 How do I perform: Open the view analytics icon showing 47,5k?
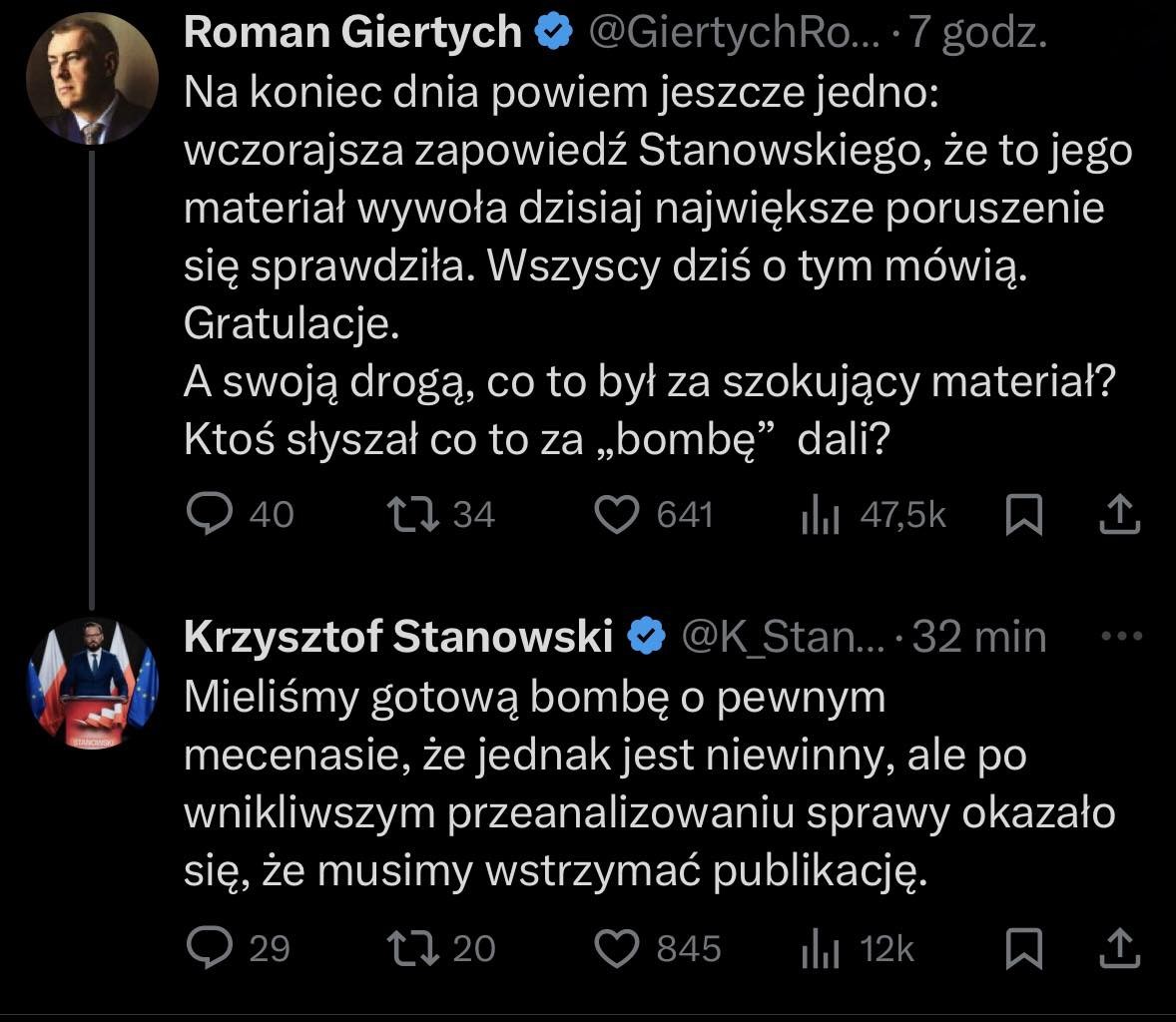[821, 514]
